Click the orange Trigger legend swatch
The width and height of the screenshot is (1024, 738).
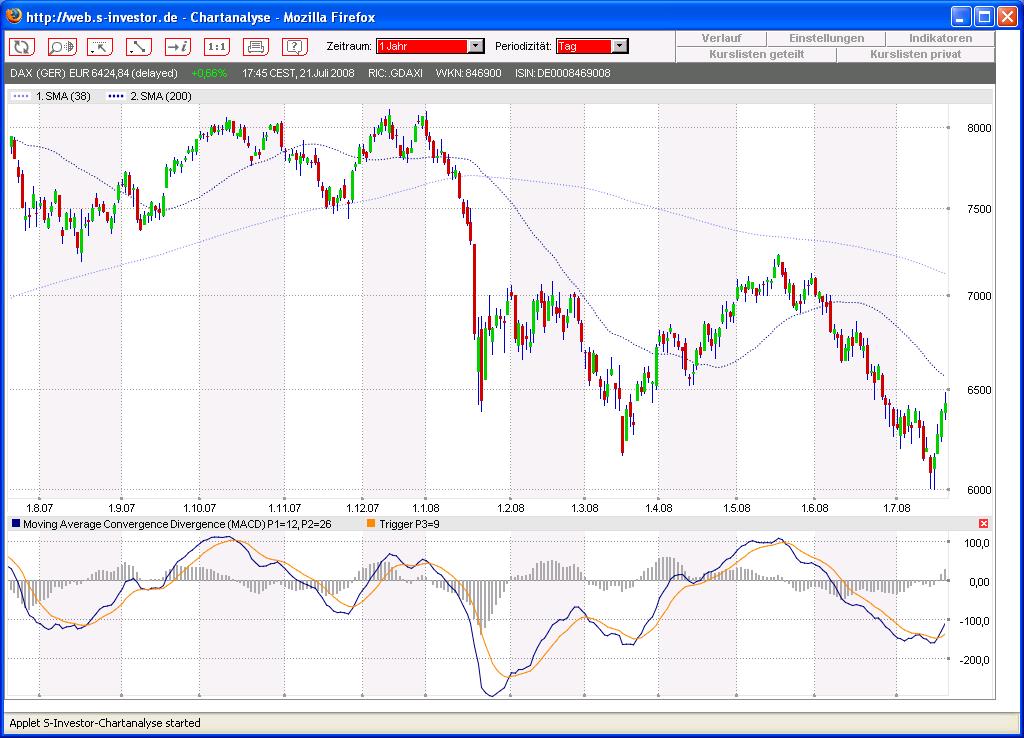371,524
